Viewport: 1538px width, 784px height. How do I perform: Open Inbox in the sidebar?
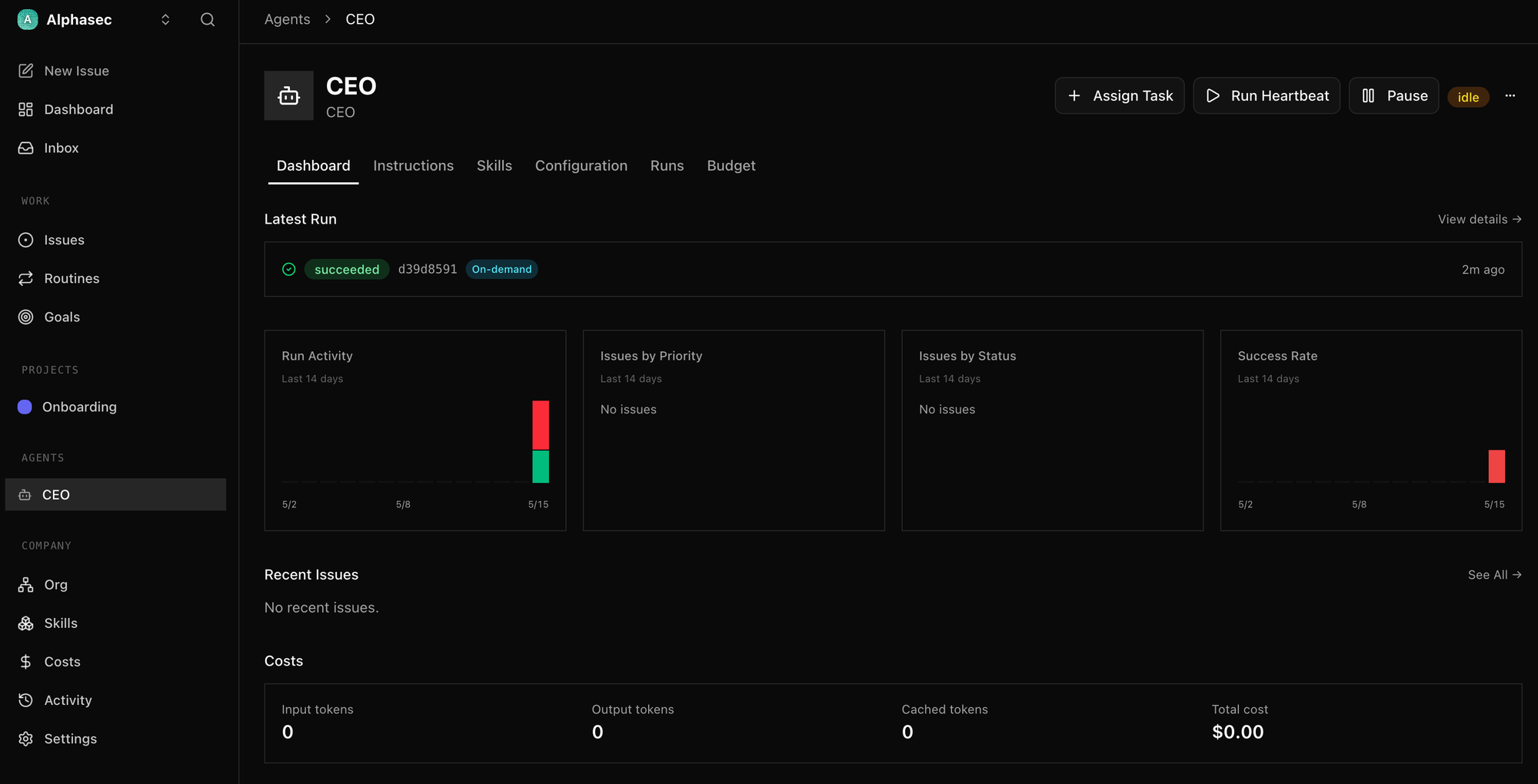(x=115, y=148)
